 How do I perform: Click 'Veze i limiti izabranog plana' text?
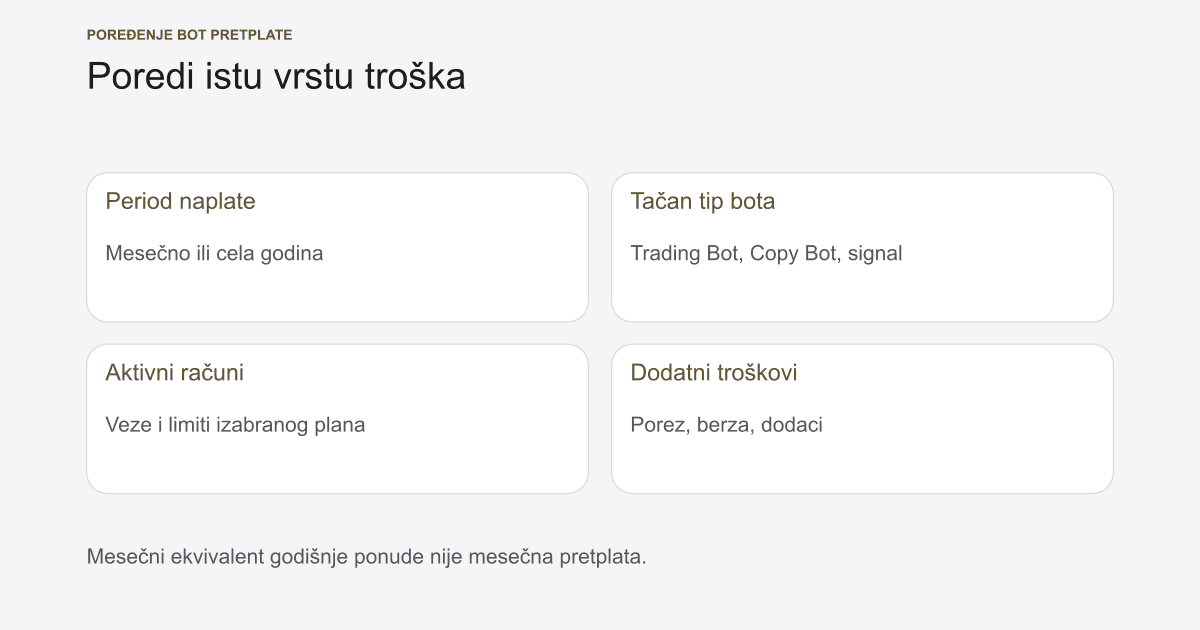[x=235, y=425]
